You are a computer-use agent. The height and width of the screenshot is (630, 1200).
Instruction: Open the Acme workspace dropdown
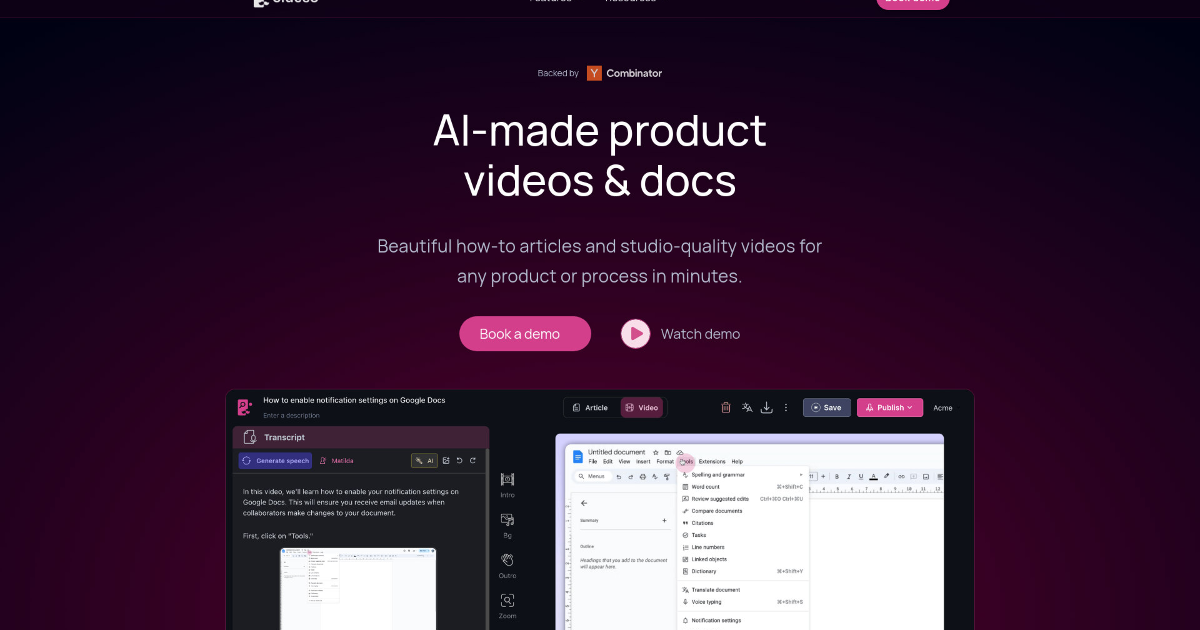(x=943, y=407)
